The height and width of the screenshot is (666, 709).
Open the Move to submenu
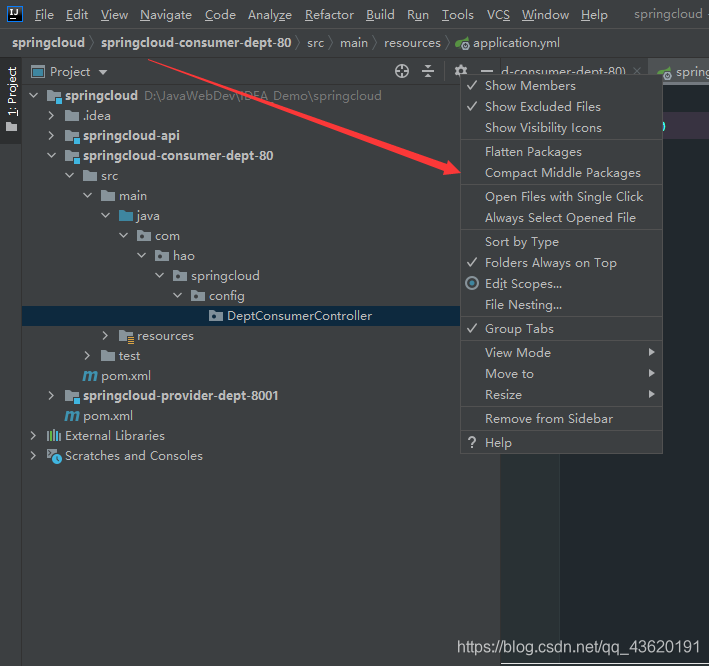click(561, 374)
